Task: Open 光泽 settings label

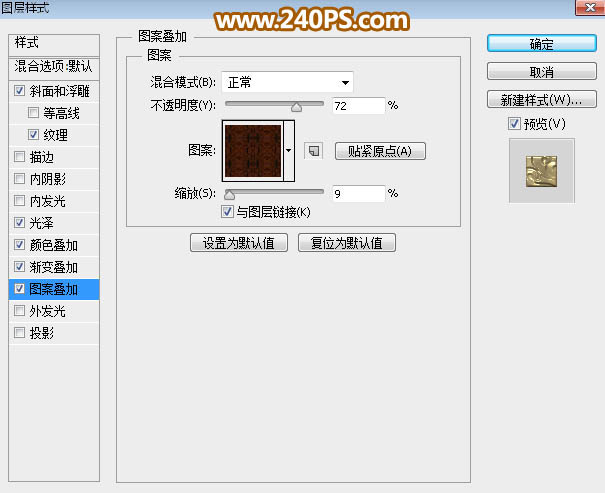Action: tap(41, 223)
